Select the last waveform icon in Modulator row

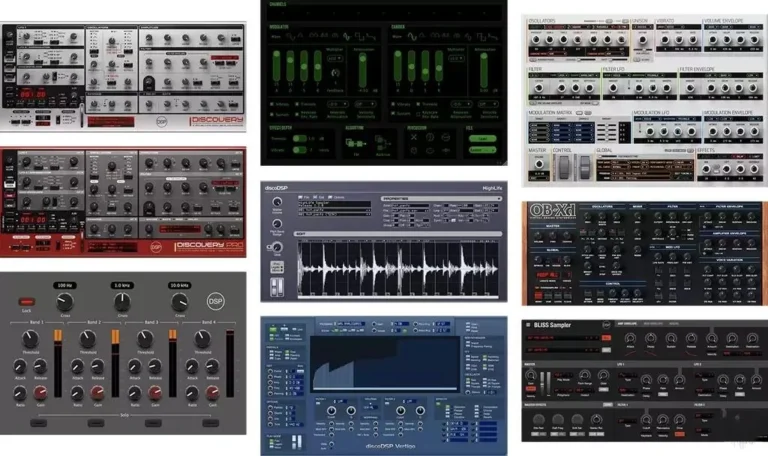(371, 36)
